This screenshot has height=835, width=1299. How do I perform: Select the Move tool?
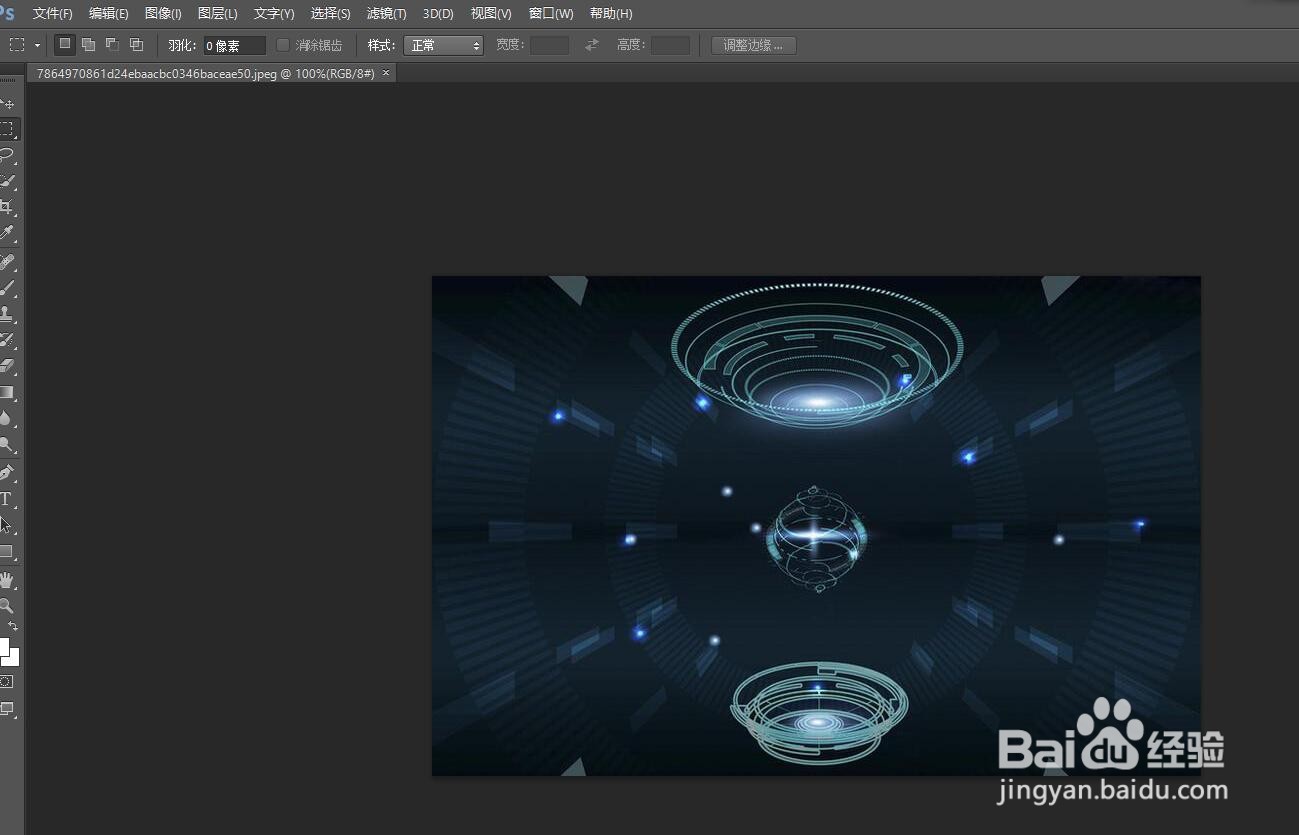tap(8, 104)
